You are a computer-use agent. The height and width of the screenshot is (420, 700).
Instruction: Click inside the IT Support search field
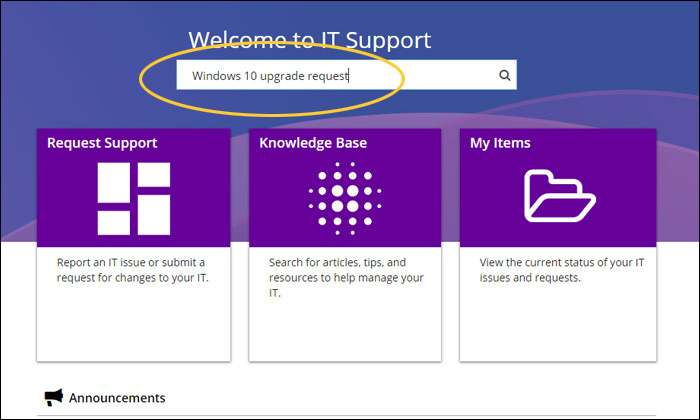tap(346, 75)
